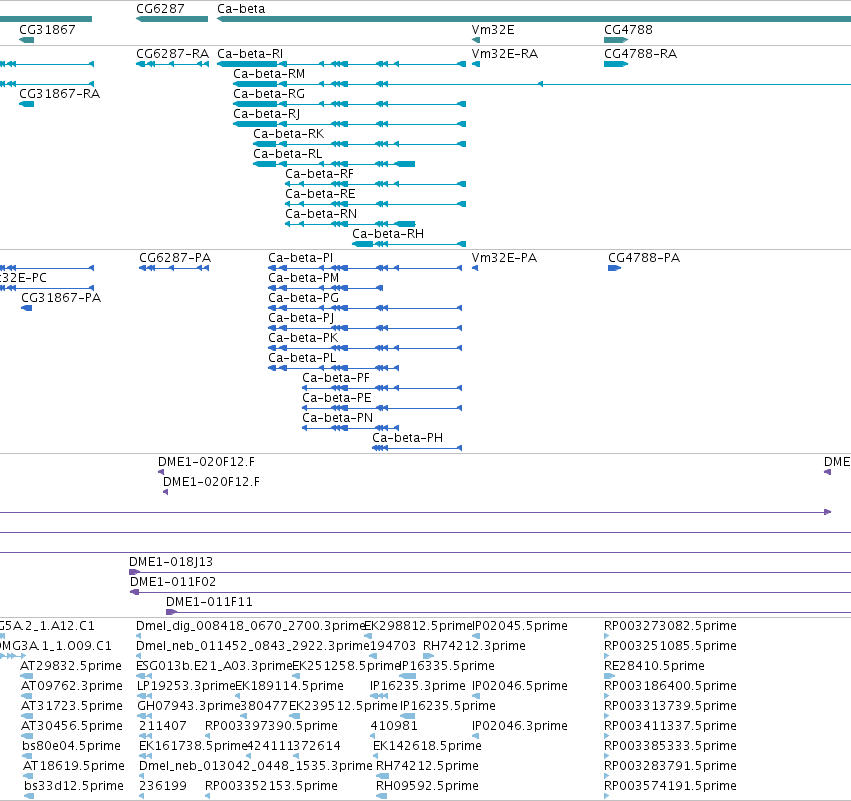Screen dimensions: 851x801
Task: Click the CG31867-PA CDS label
Action: click(61, 297)
